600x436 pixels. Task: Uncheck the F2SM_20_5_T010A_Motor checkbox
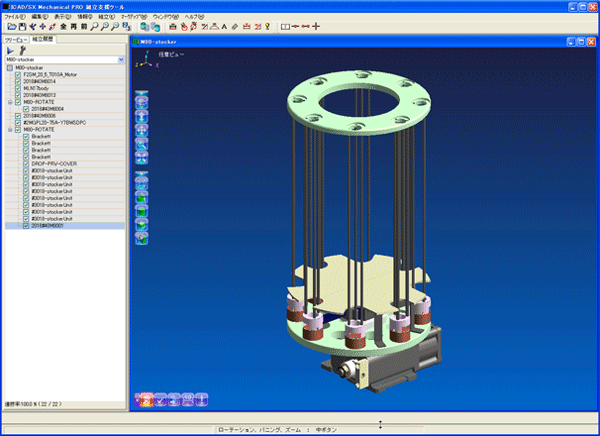point(18,74)
